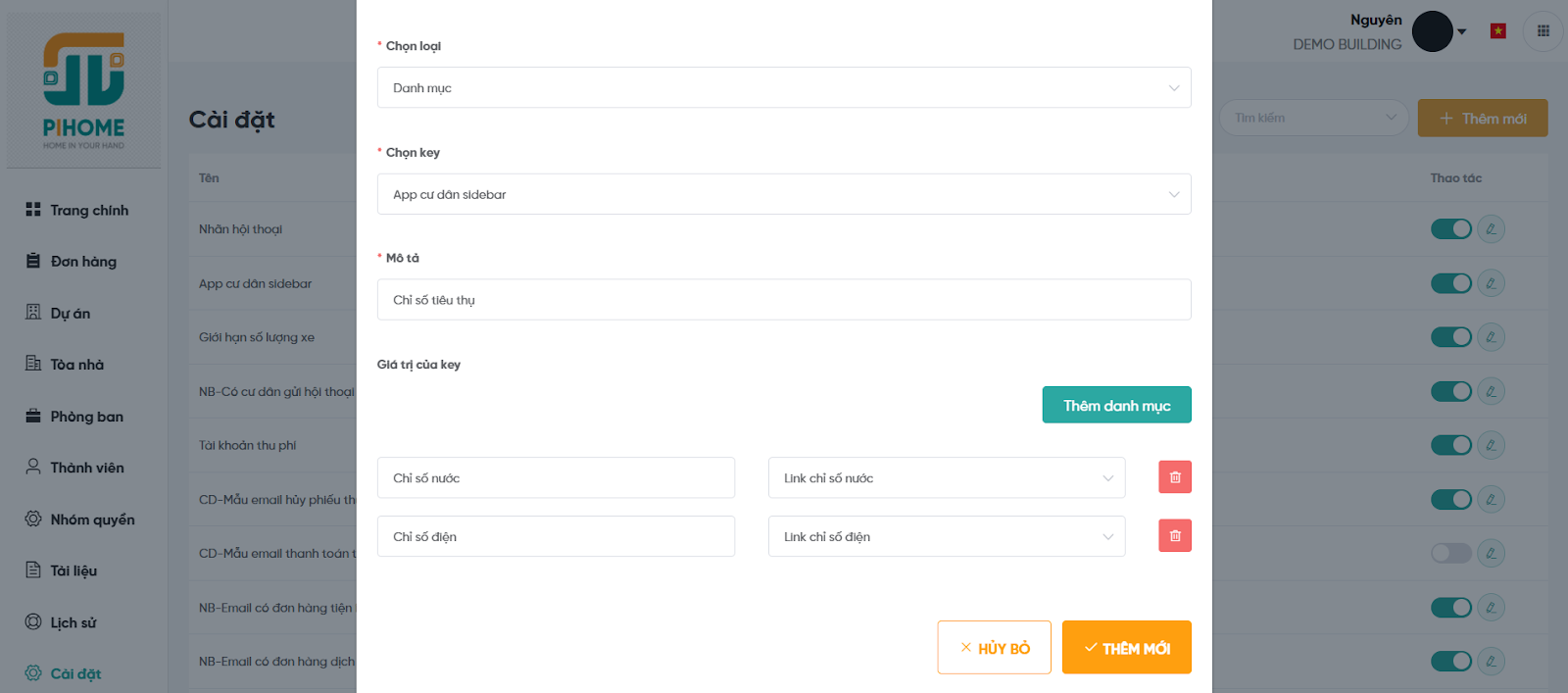Open the Chọn key dropdown

coord(783,194)
